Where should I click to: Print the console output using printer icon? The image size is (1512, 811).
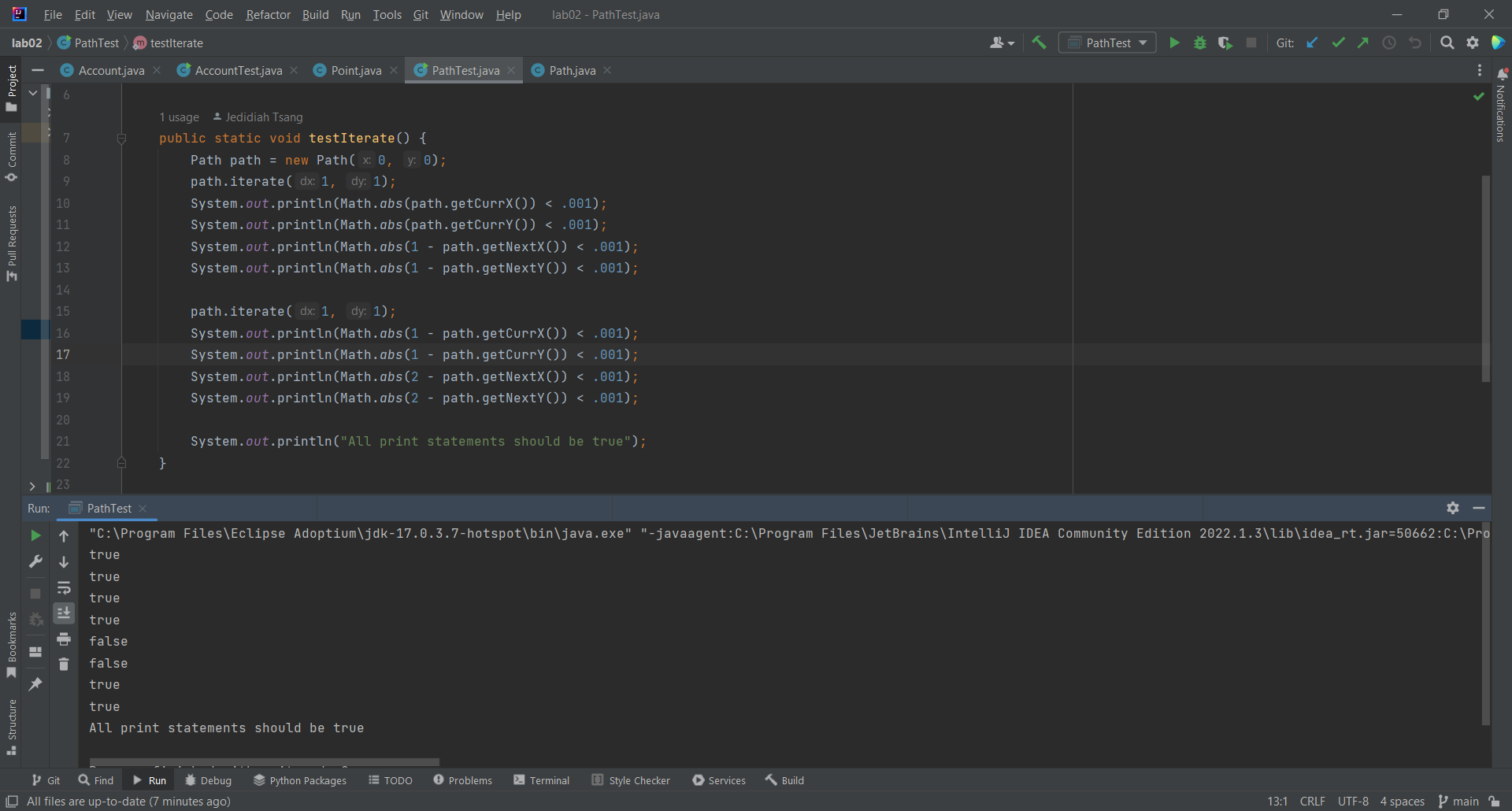pos(64,639)
